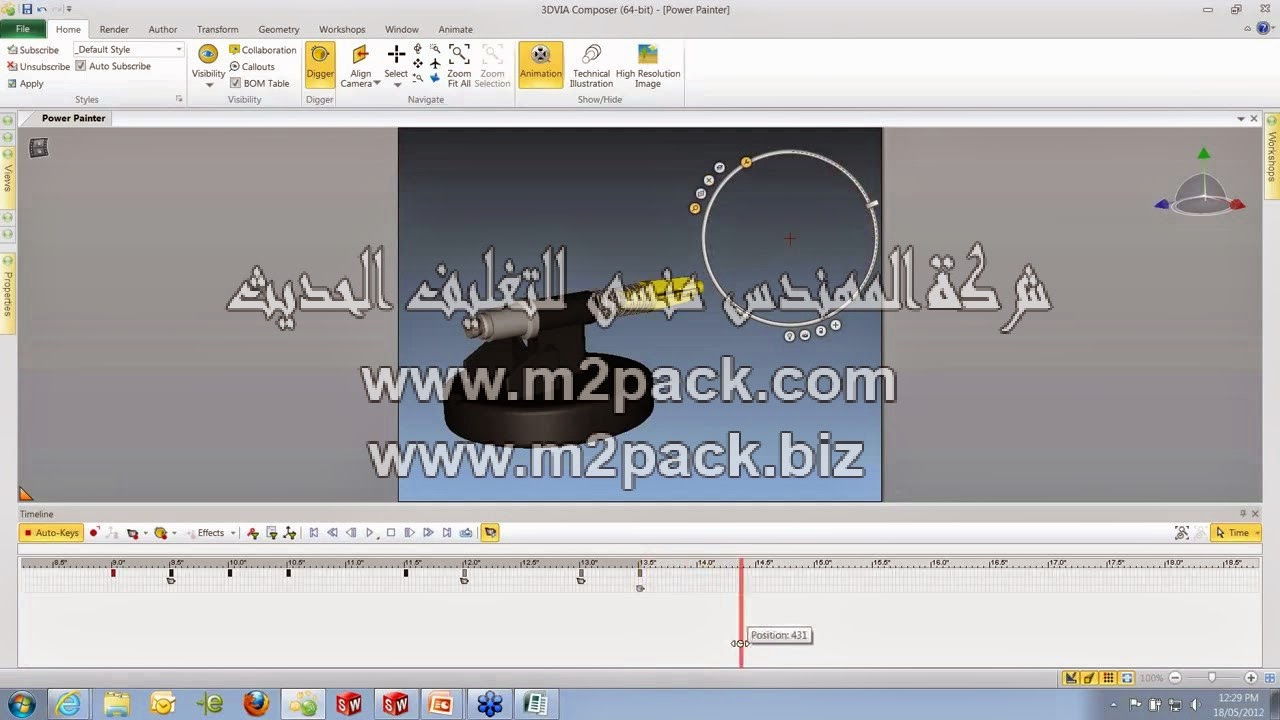This screenshot has height=720, width=1280.
Task: Expand the Select dropdown arrow
Action: coord(397,85)
